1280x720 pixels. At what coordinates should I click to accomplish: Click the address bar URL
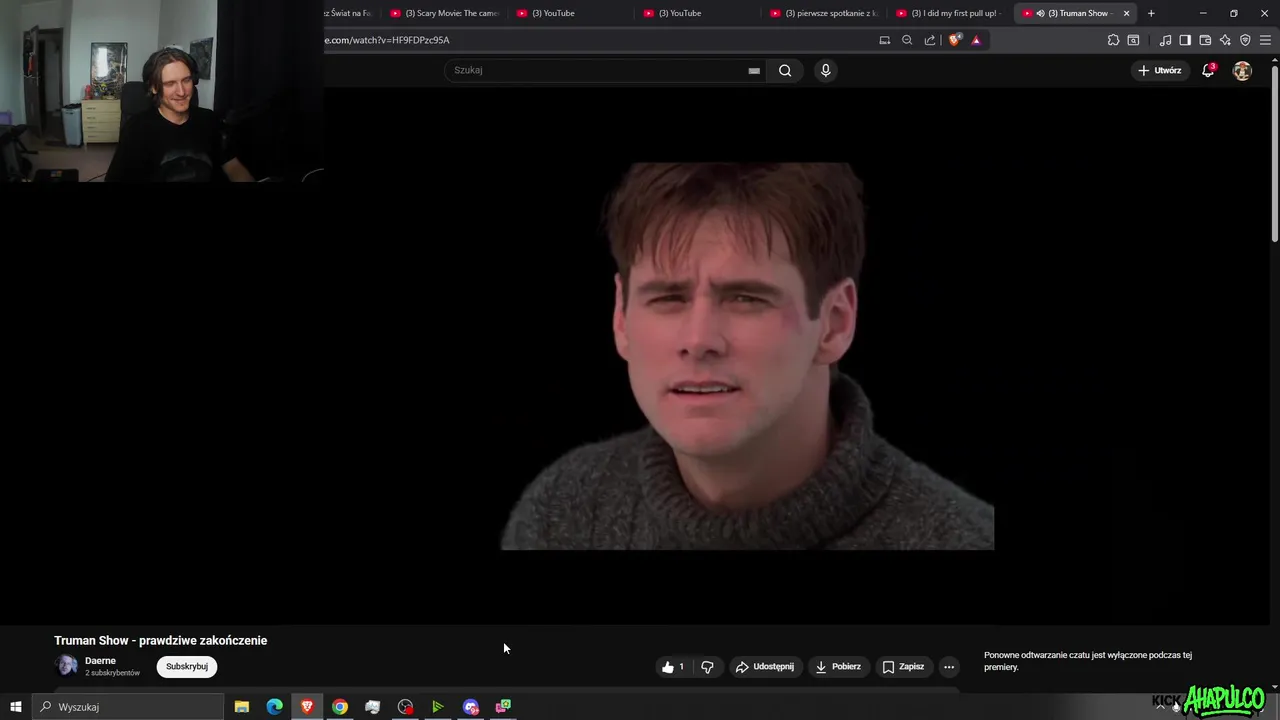point(387,40)
